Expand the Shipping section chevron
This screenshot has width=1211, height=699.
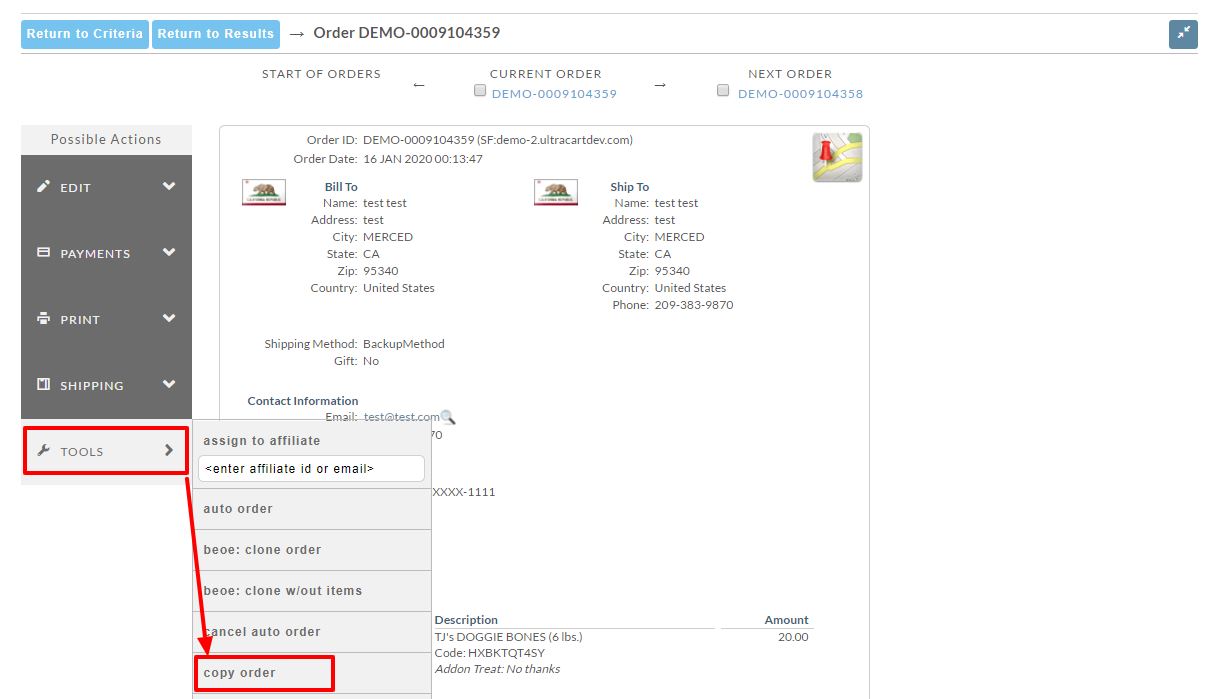coord(169,385)
